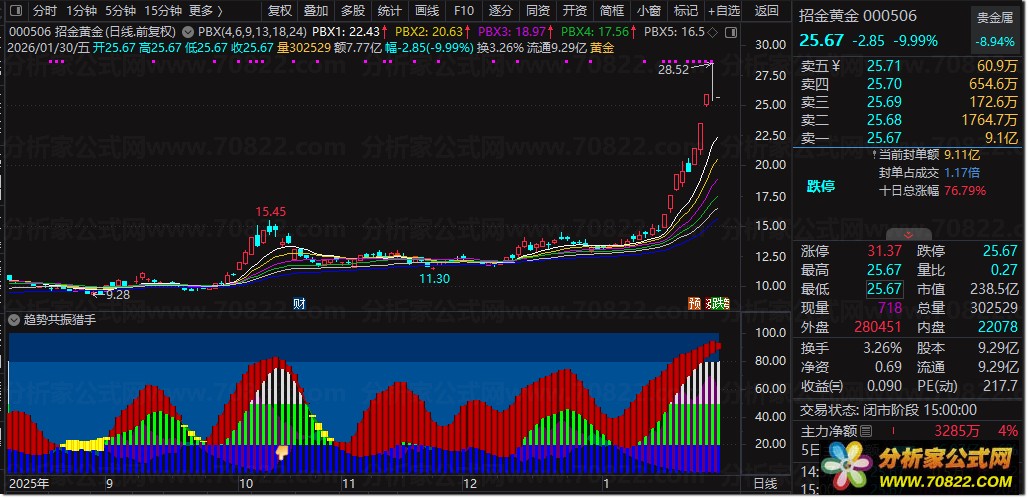Collapse the PBX indicator header arrow
This screenshot has width=1029, height=498.
(190, 32)
